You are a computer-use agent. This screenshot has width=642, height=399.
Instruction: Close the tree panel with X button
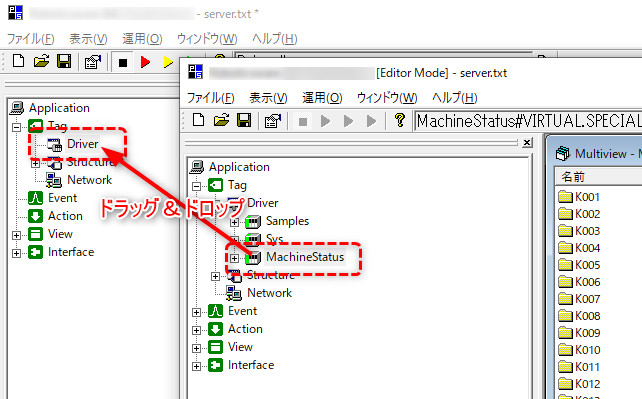527,142
